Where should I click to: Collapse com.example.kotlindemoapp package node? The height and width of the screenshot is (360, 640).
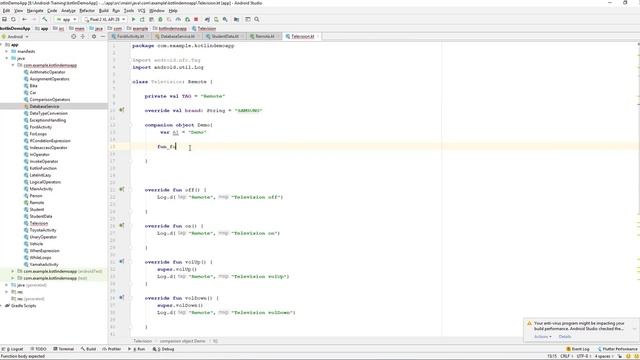tap(13, 65)
